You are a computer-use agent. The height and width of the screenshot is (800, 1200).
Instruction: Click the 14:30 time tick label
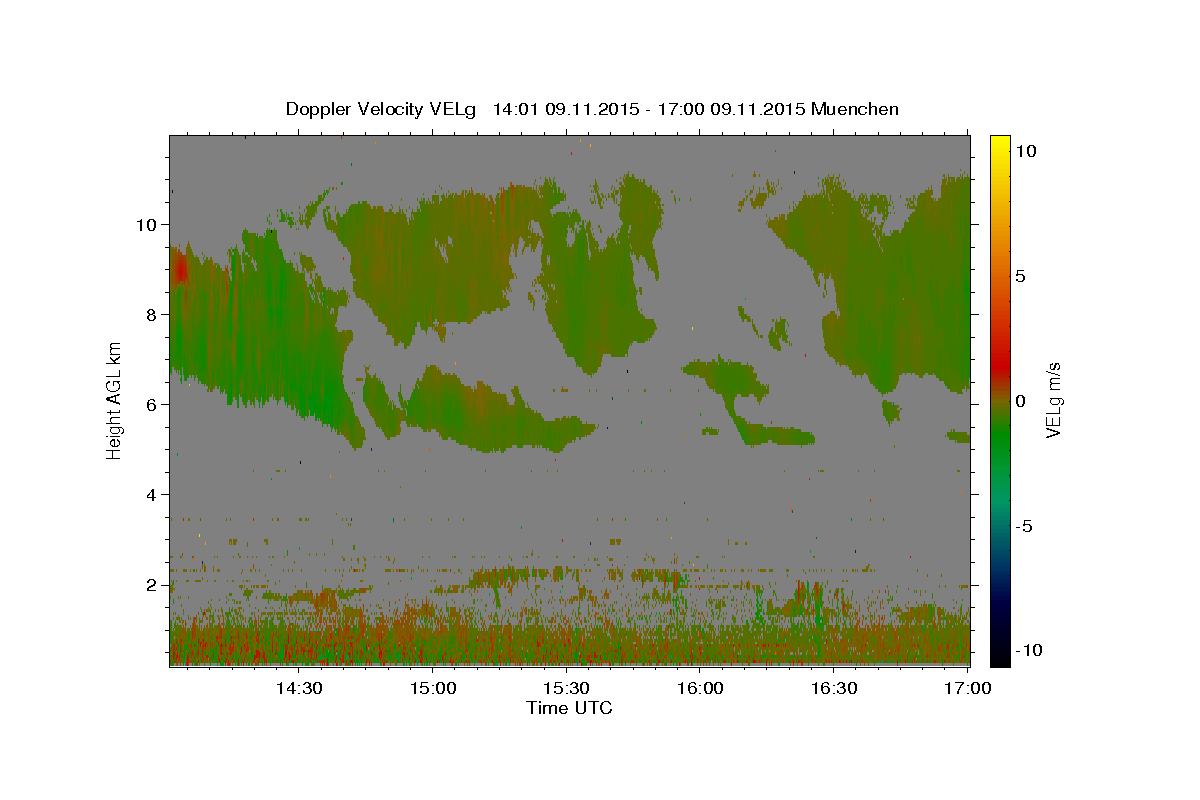coord(298,689)
